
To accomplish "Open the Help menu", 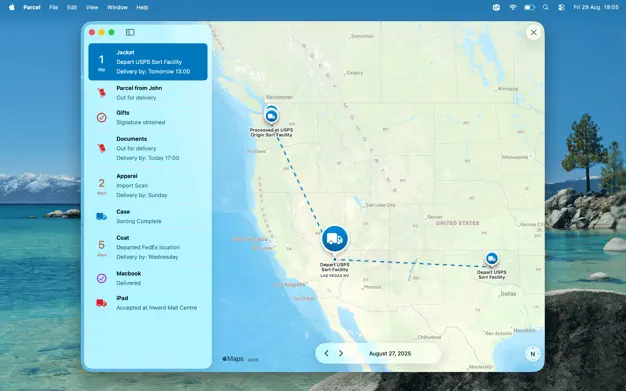I will [x=142, y=7].
